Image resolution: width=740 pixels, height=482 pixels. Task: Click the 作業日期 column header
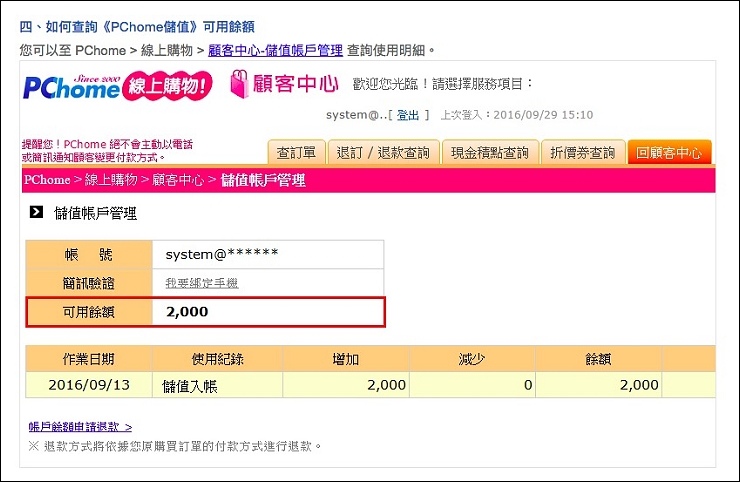(x=89, y=359)
